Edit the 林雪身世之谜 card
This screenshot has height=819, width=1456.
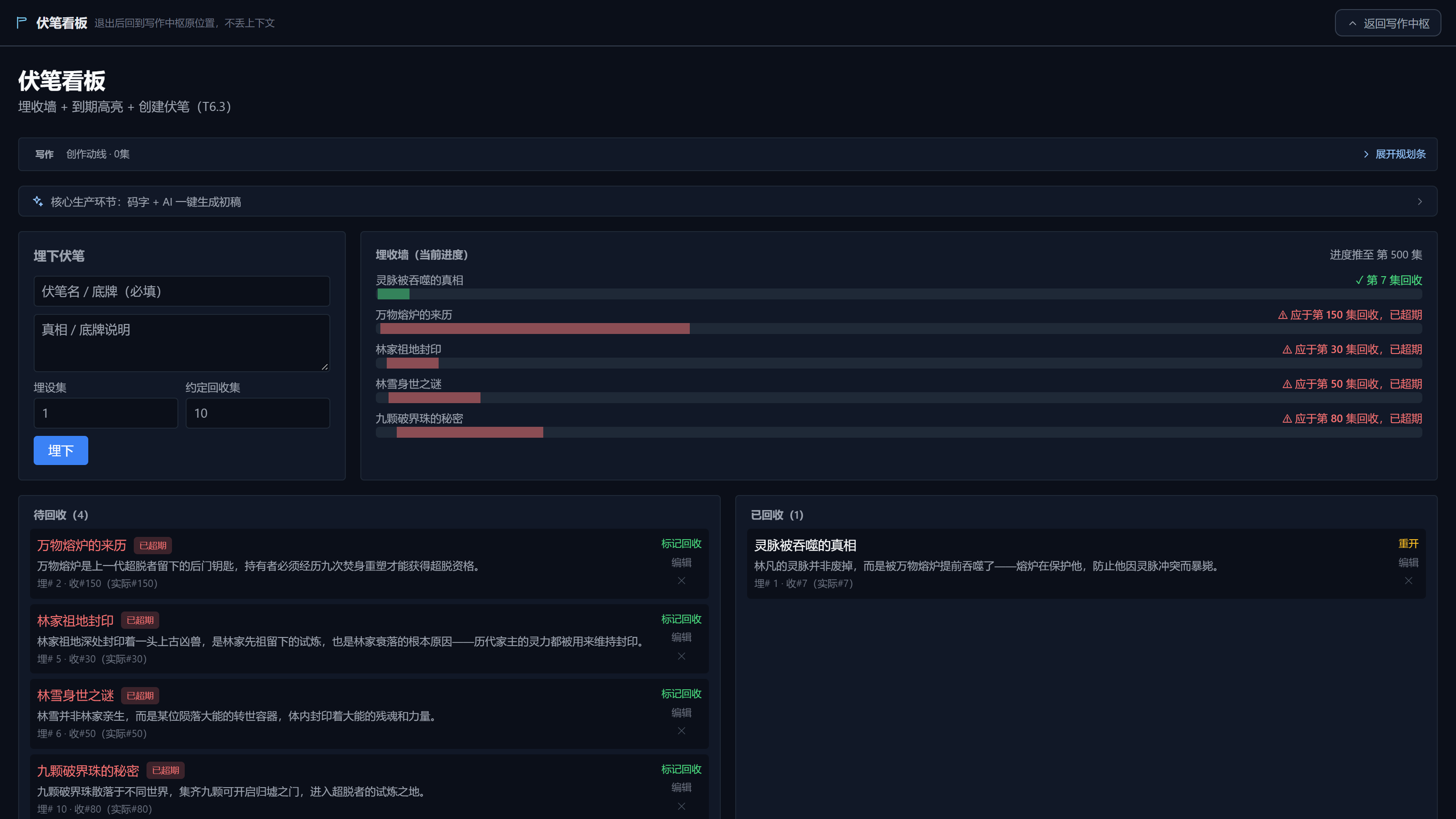coord(681,713)
